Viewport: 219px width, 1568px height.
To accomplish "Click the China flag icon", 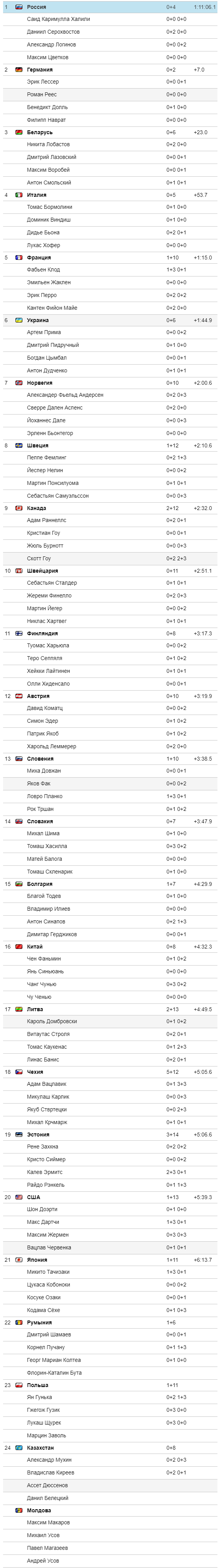I will (x=19, y=947).
